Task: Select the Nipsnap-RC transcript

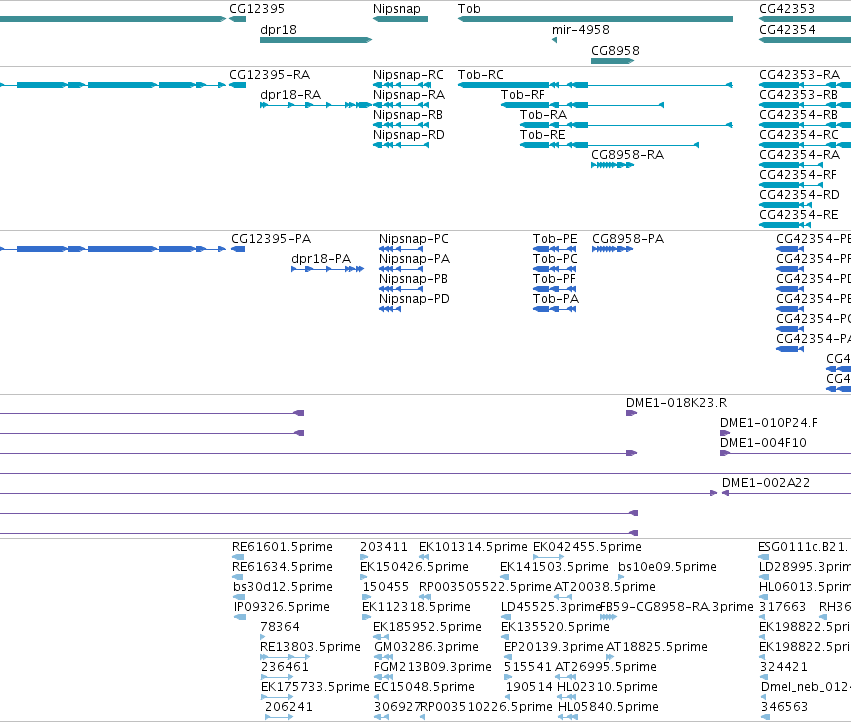Action: pyautogui.click(x=402, y=85)
